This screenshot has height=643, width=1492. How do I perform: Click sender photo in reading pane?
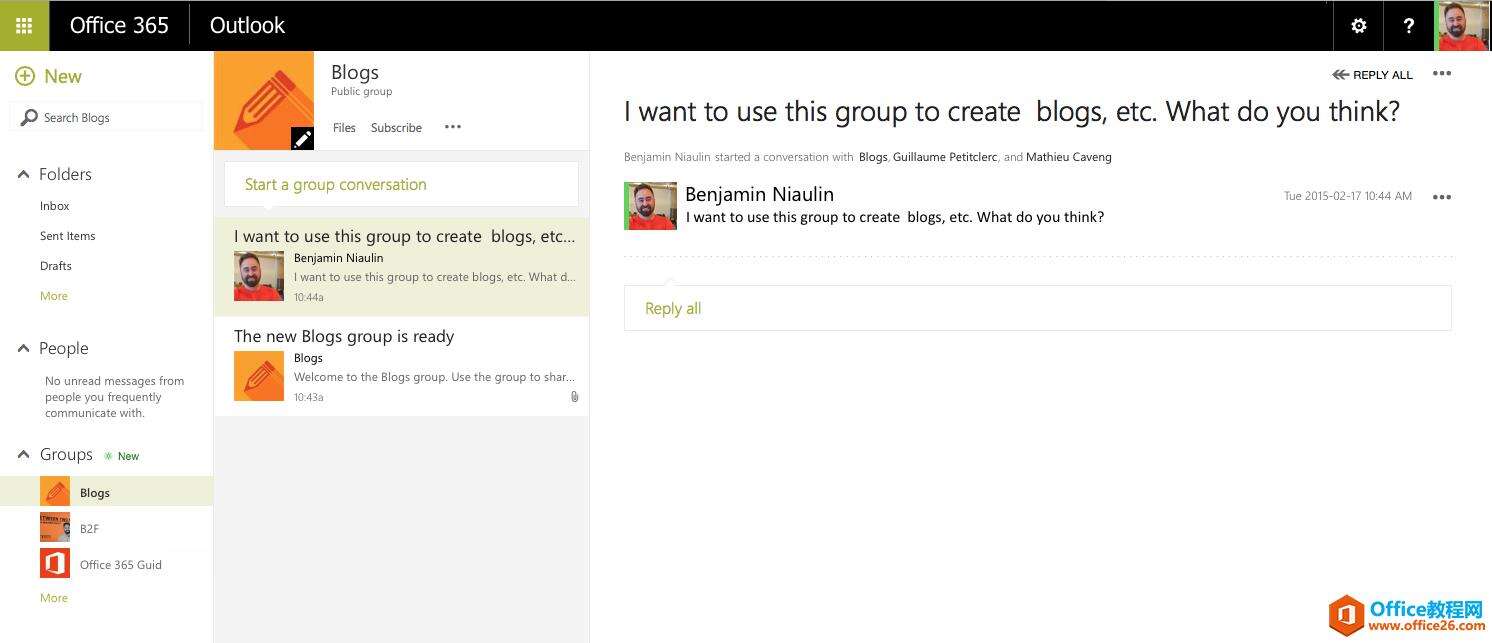(x=651, y=206)
